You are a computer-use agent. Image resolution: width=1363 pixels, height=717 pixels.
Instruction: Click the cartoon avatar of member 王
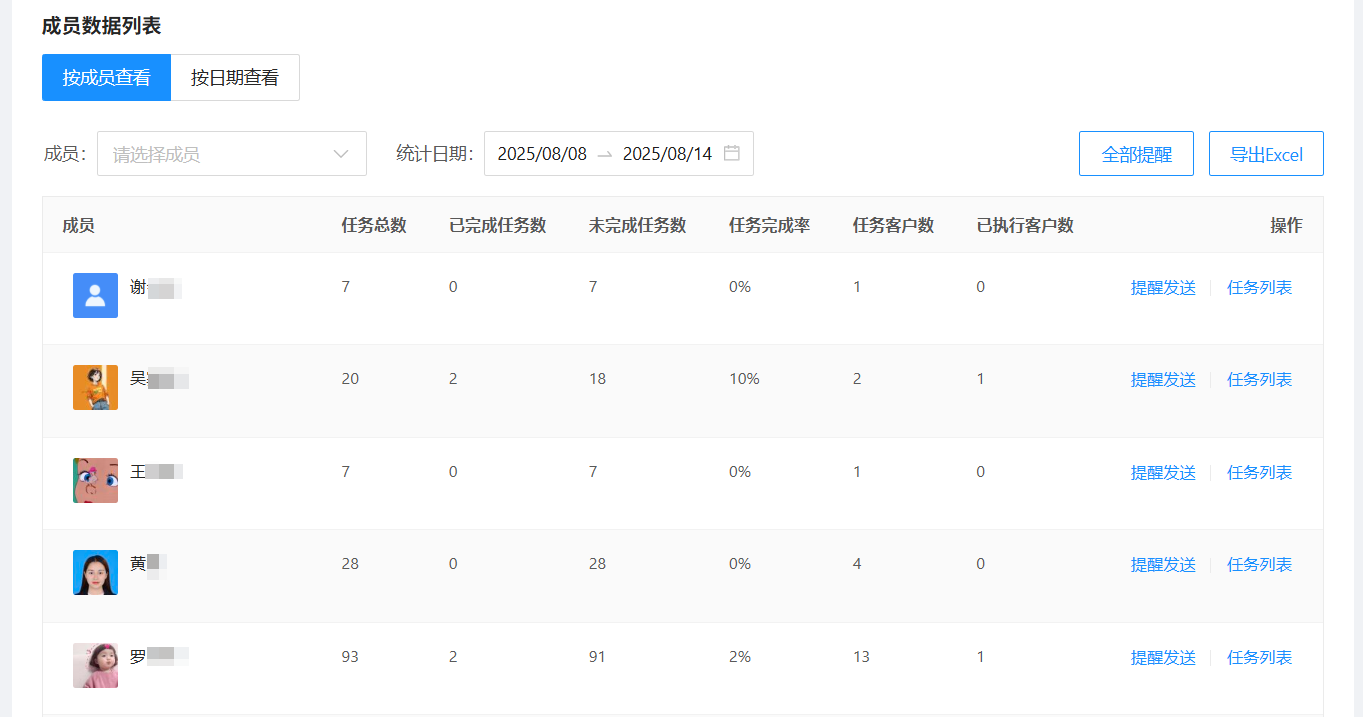[95, 480]
